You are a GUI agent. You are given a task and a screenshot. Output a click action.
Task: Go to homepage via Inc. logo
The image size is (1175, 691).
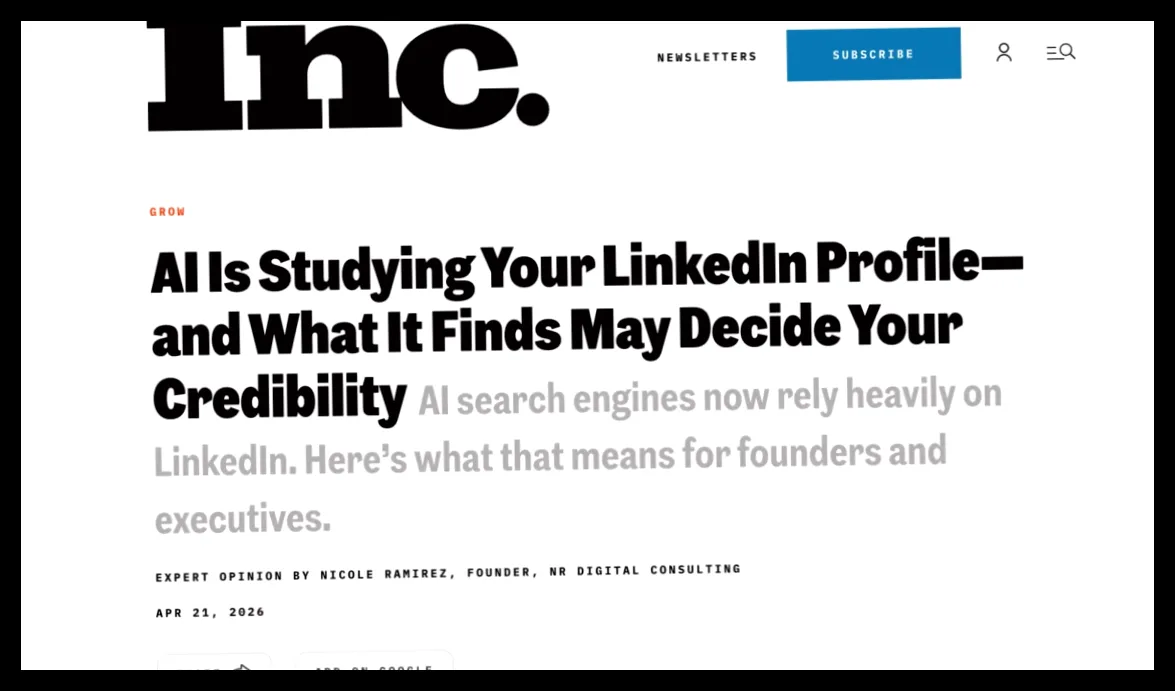tap(348, 75)
